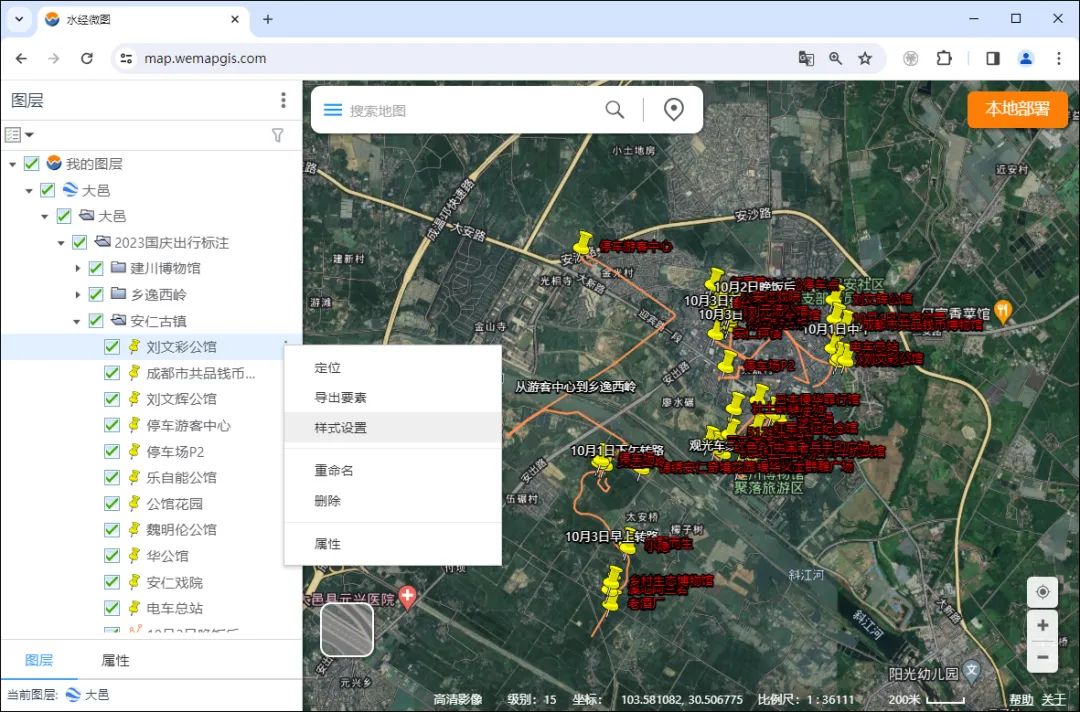The image size is (1080, 712).
Task: Click the location pin icon in search bar
Action: [674, 110]
